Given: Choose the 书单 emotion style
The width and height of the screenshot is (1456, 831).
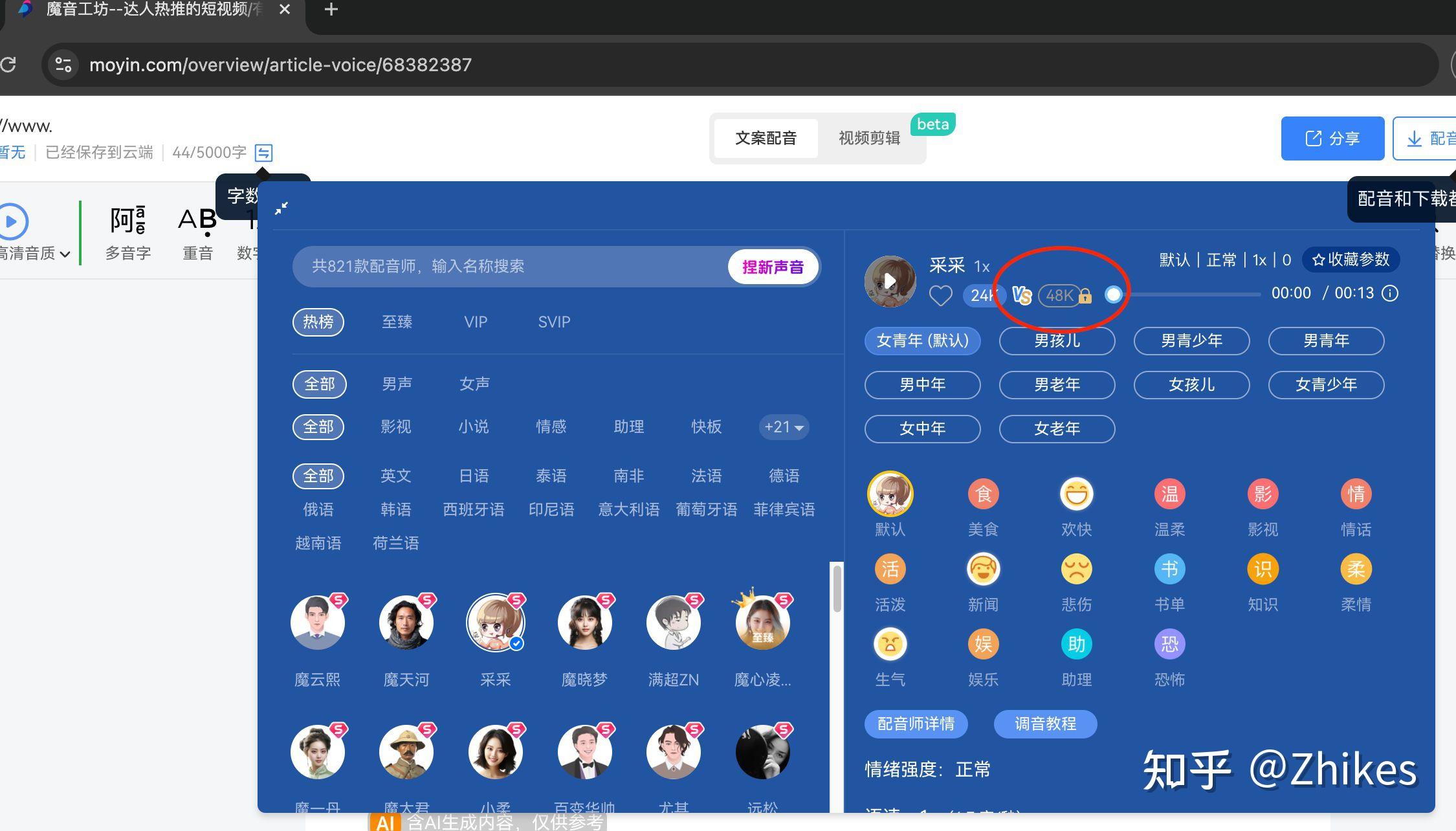Looking at the screenshot, I should 1169,582.
